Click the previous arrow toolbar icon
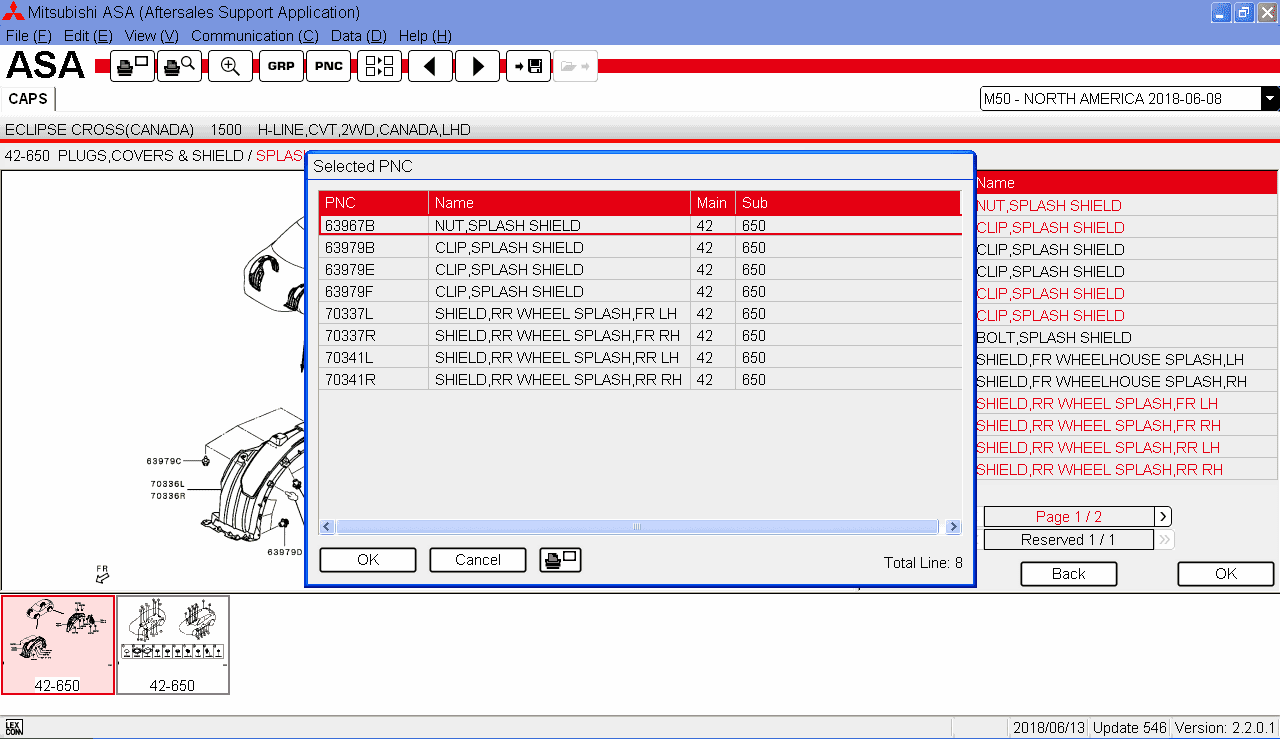Screen dimensions: 1280x739 point(430,66)
